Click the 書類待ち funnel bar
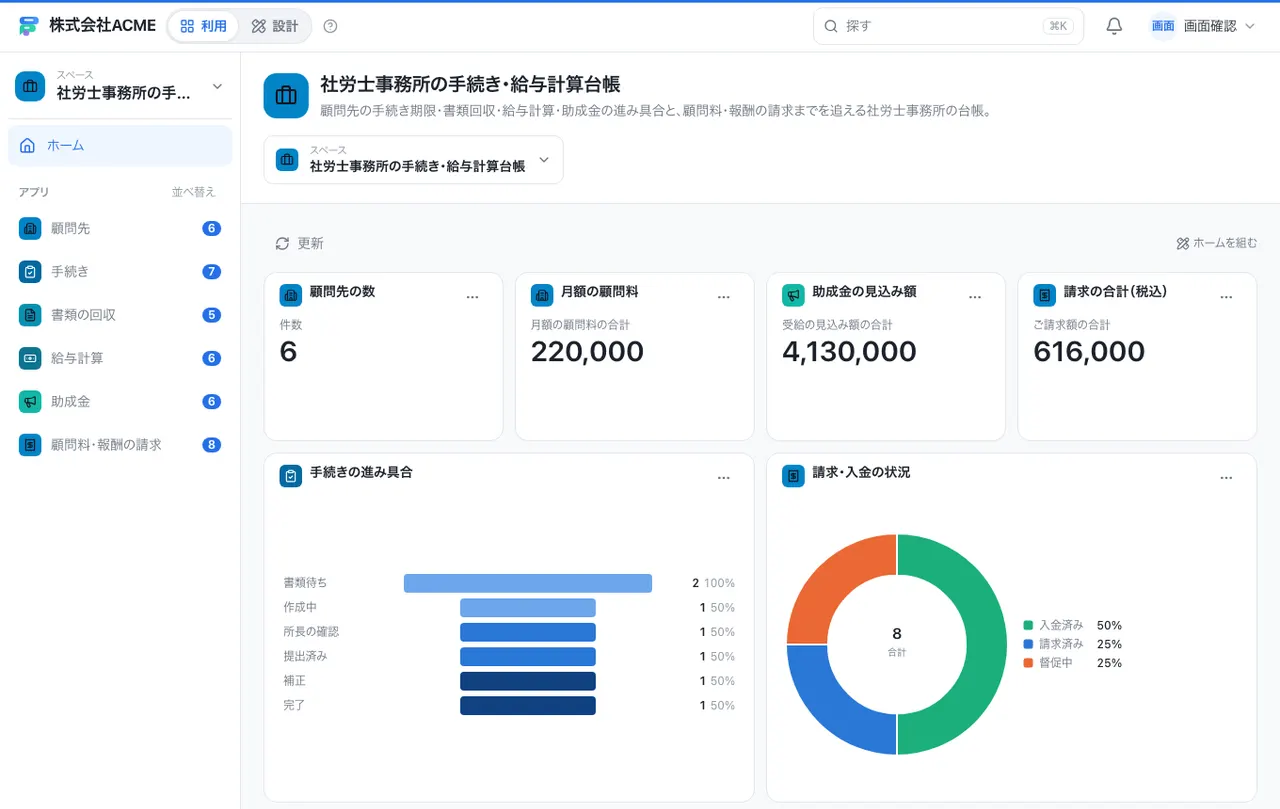The image size is (1280, 809). point(528,583)
